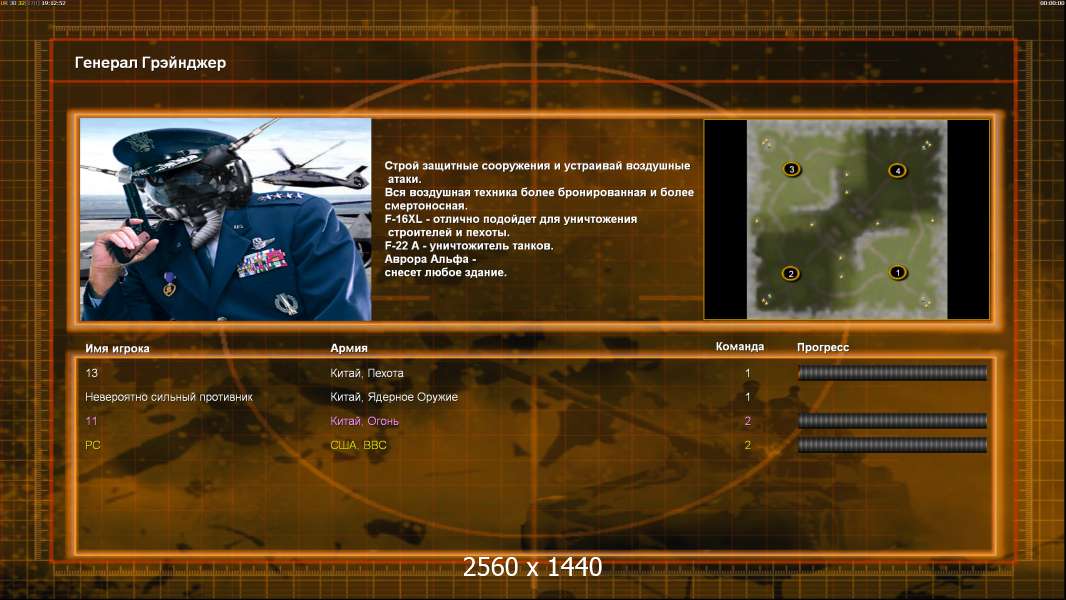Click army 'Китай, Огонь'
Screen dimensions: 1066x600
364,421
